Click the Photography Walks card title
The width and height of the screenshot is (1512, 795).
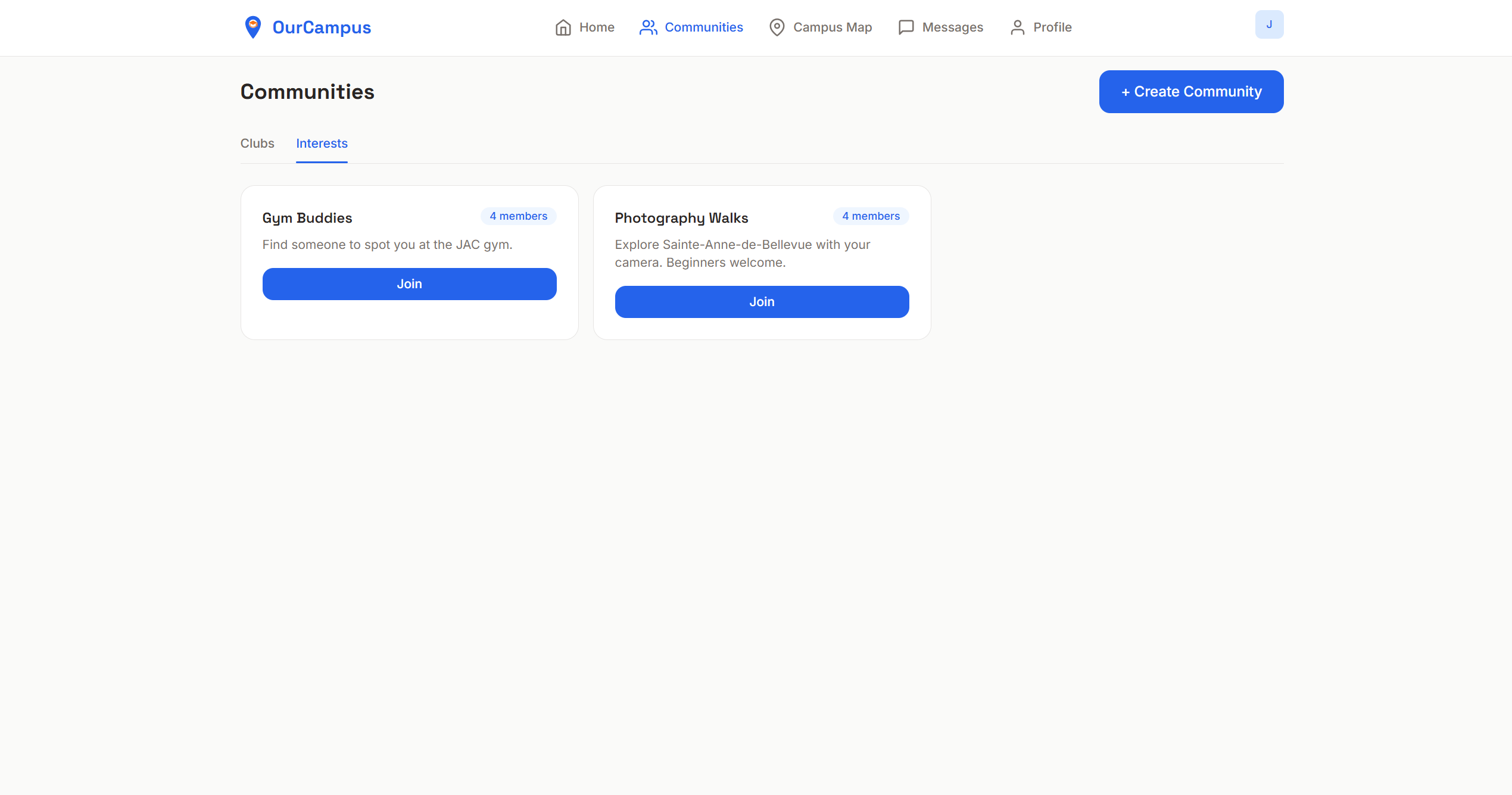[681, 218]
